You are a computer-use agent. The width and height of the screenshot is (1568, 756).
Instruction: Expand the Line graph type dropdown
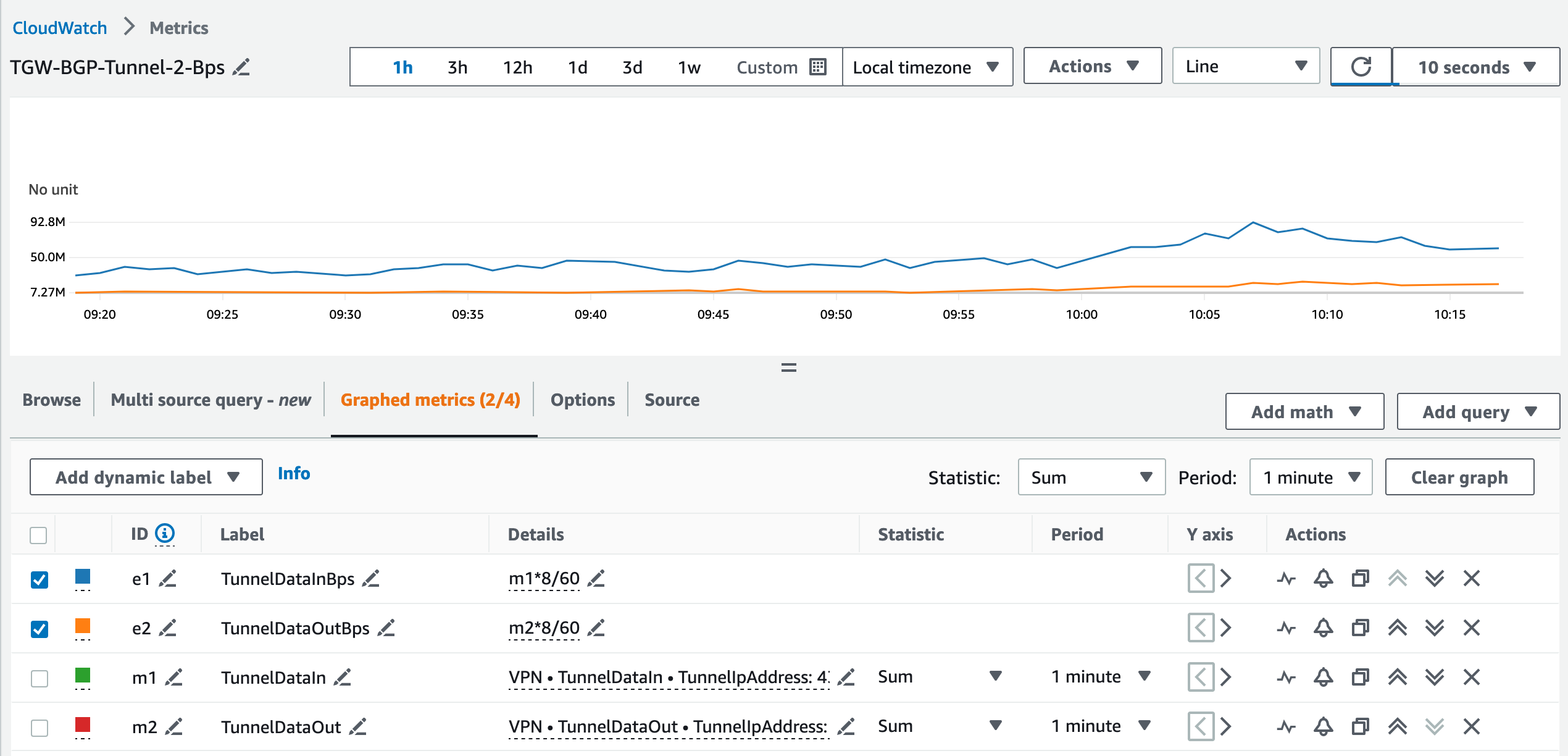click(1245, 66)
